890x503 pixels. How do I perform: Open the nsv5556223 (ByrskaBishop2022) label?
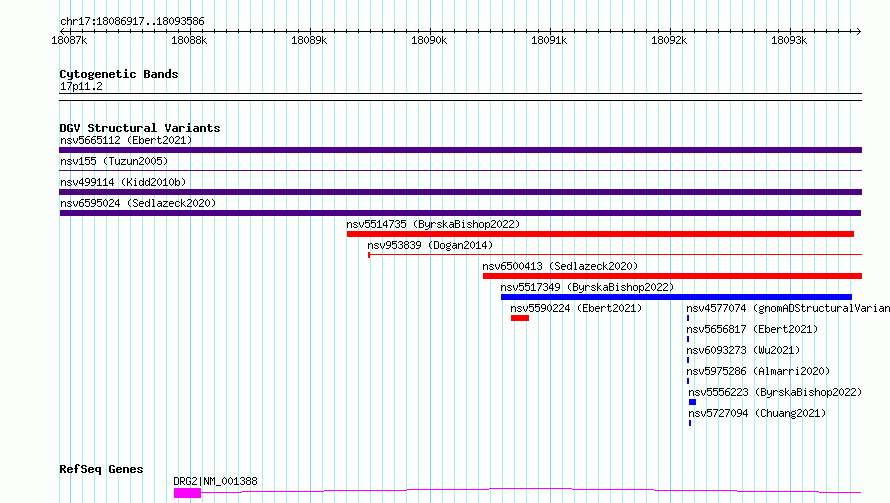[x=775, y=392]
